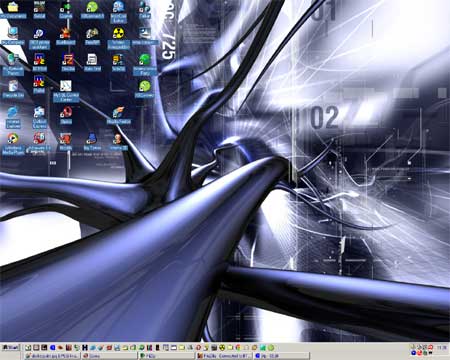The image size is (450, 360).
Task: Click the system tray clock
Action: coord(442,347)
